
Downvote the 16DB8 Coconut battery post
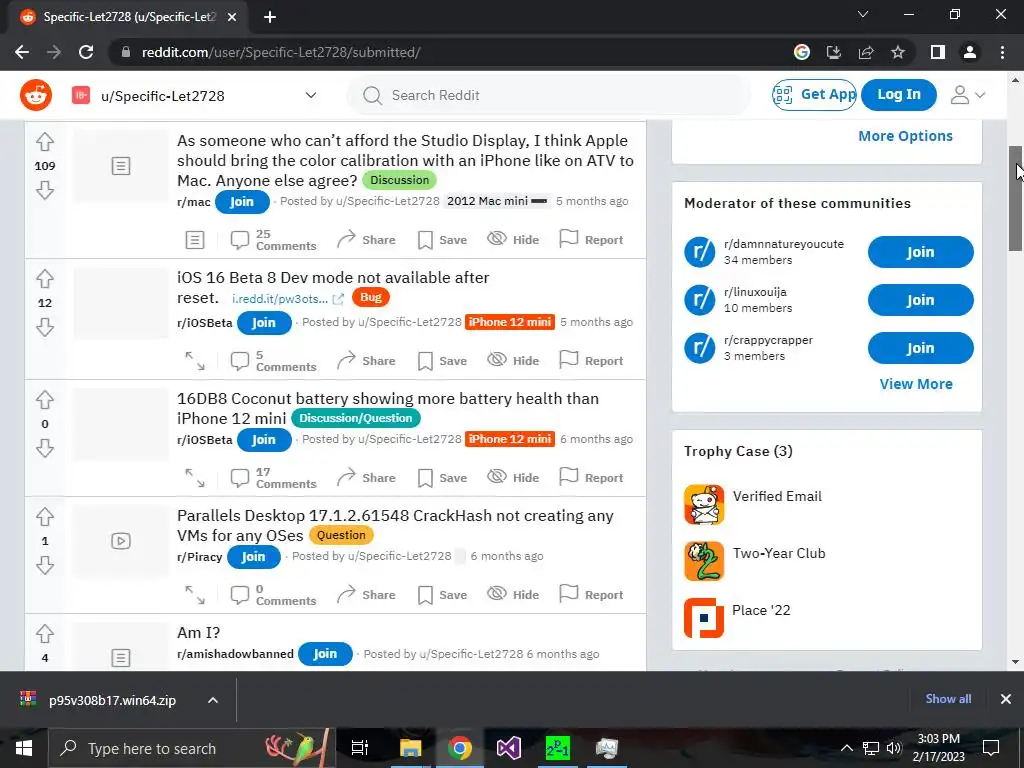(x=44, y=448)
